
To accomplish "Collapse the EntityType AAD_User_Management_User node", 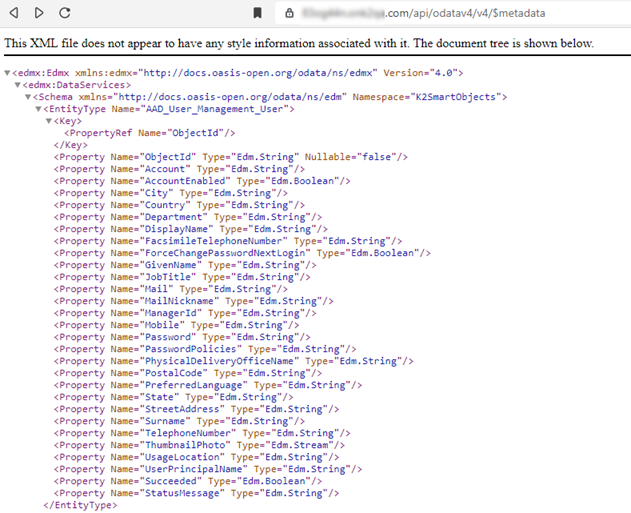I will [39, 109].
